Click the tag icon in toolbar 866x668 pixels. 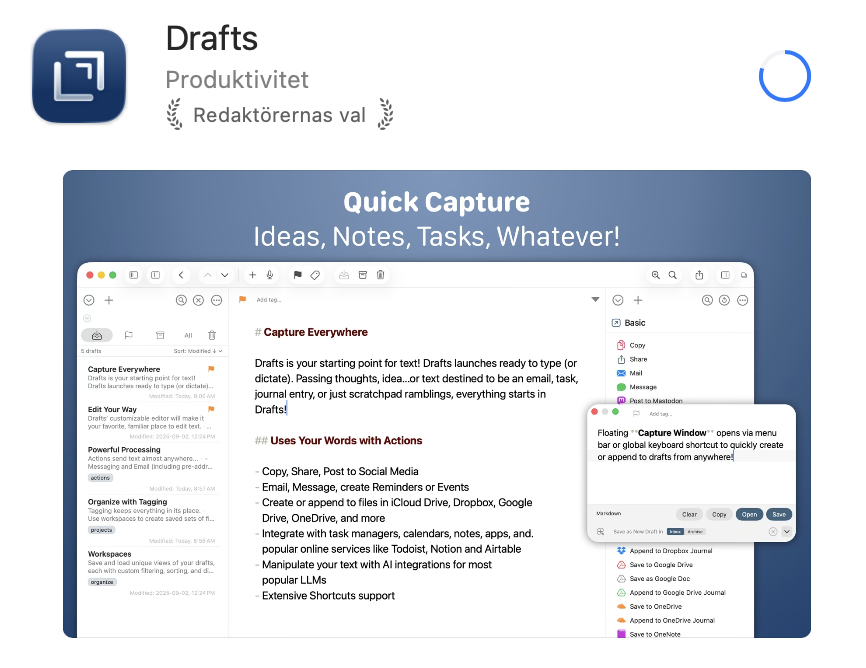click(315, 275)
